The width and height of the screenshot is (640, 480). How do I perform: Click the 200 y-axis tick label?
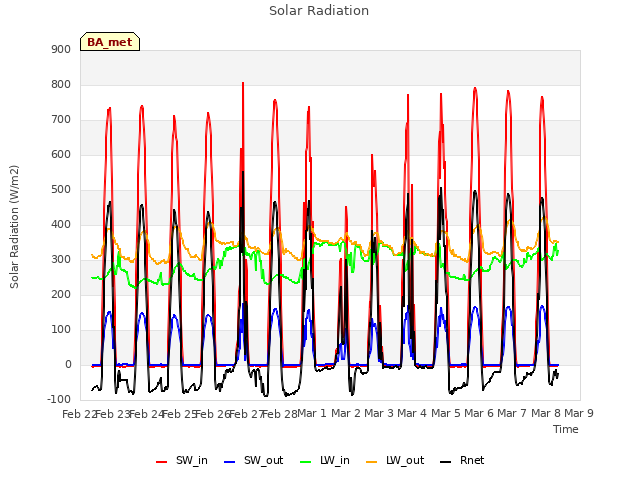(61, 295)
